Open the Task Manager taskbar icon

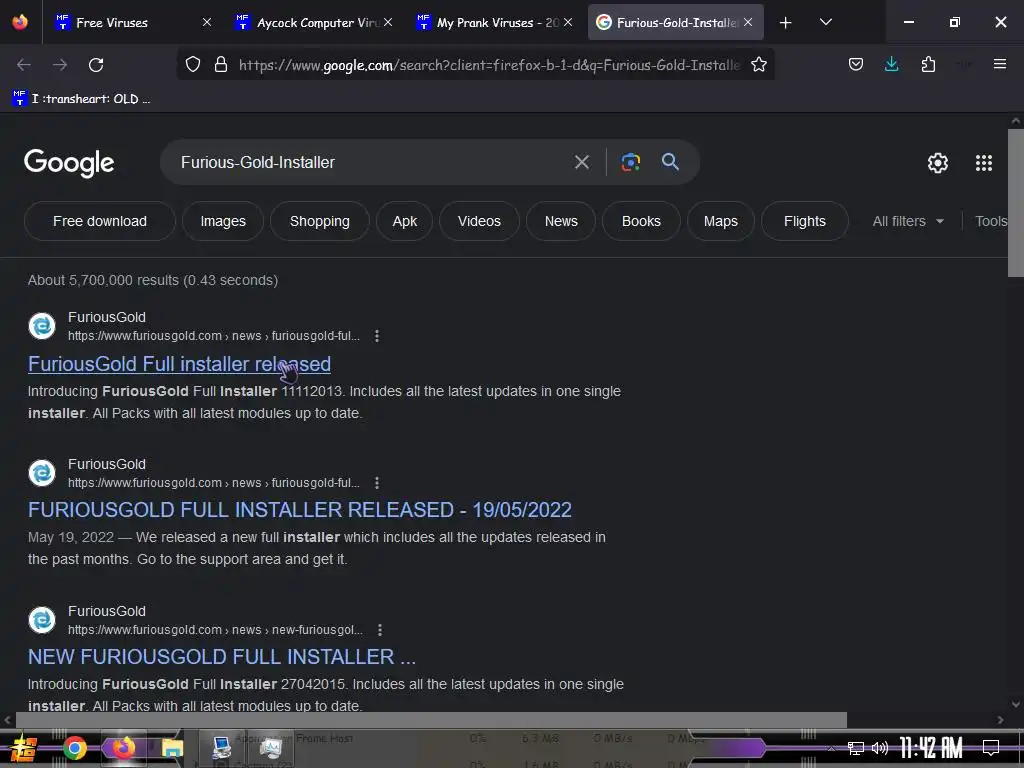[x=270, y=748]
